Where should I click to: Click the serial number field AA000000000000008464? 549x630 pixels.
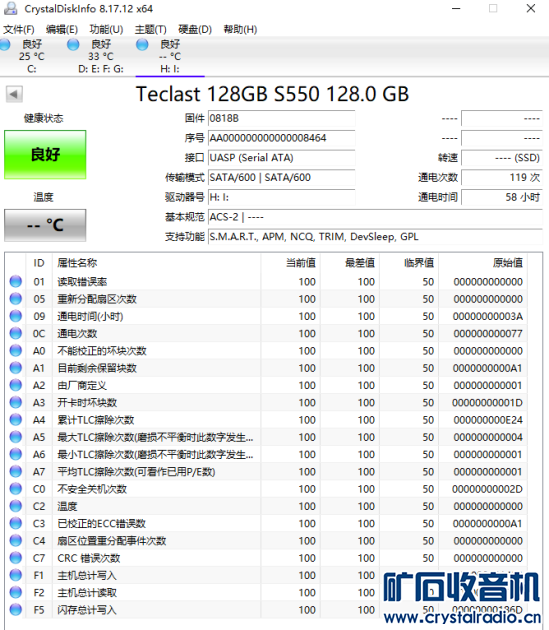click(281, 138)
